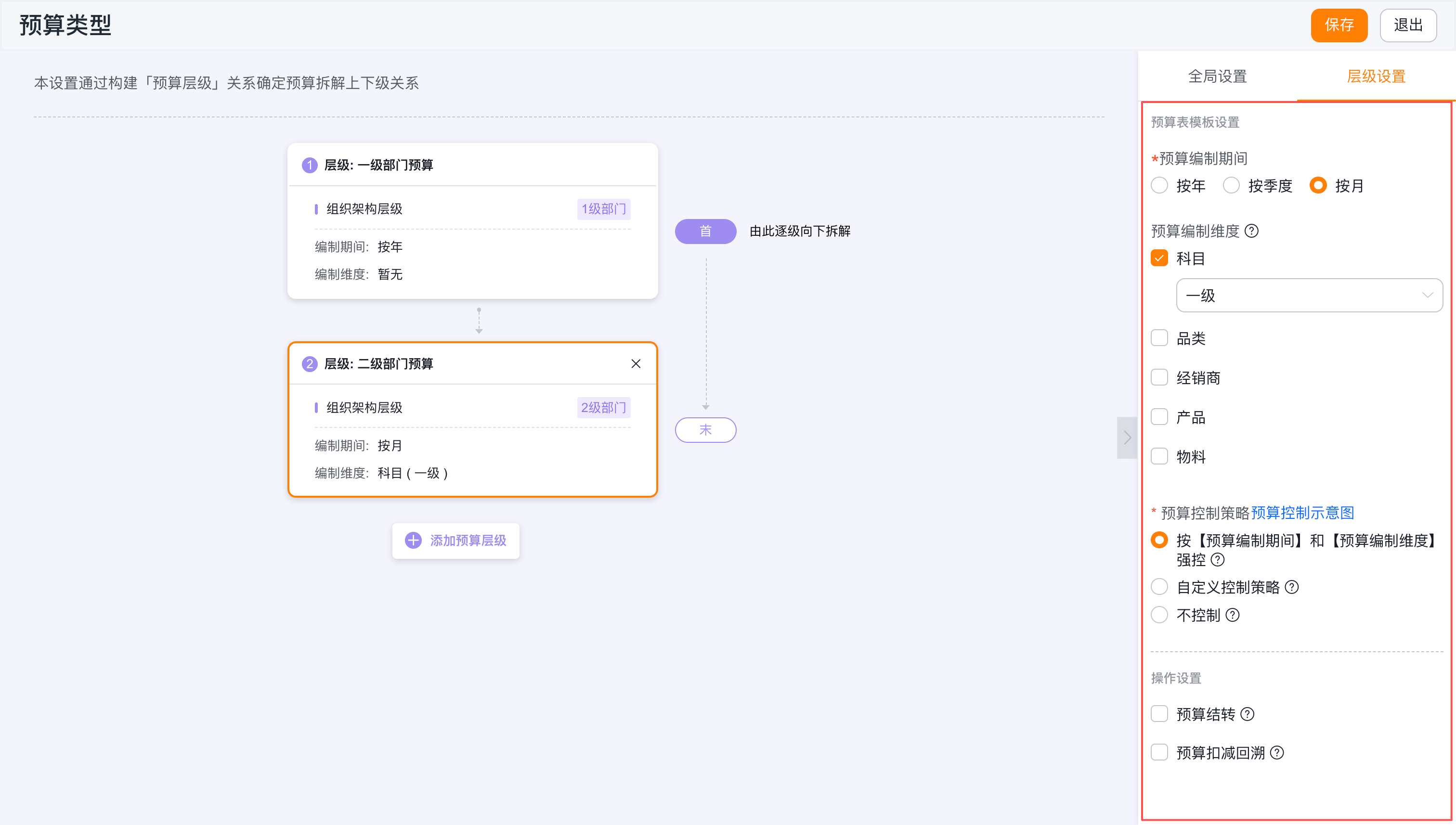Select 按【预算编制期间】和【预算编制维度】强控 radio

(1159, 540)
